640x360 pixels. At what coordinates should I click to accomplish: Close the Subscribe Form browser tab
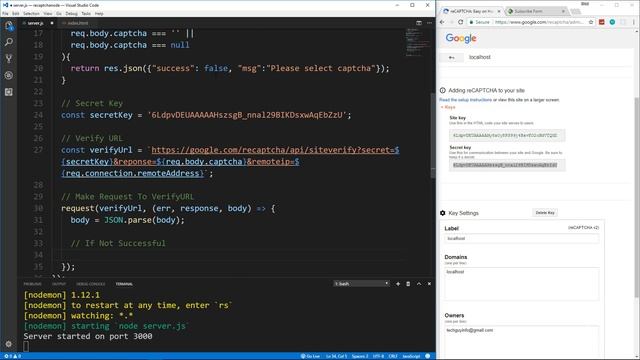tap(563, 11)
